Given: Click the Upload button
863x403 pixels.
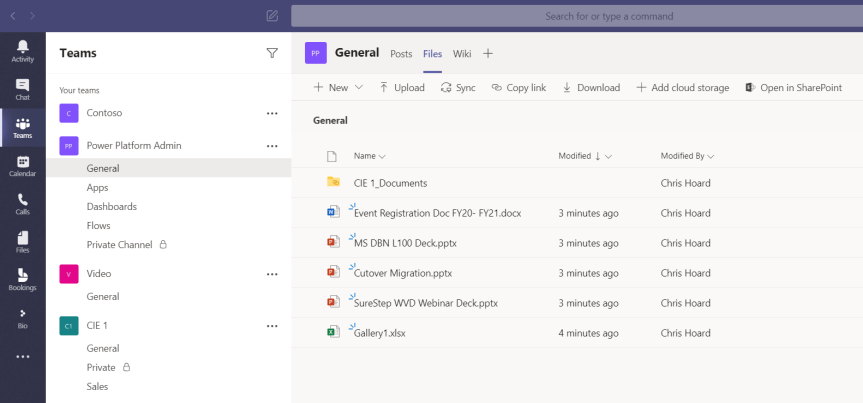Looking at the screenshot, I should point(402,88).
